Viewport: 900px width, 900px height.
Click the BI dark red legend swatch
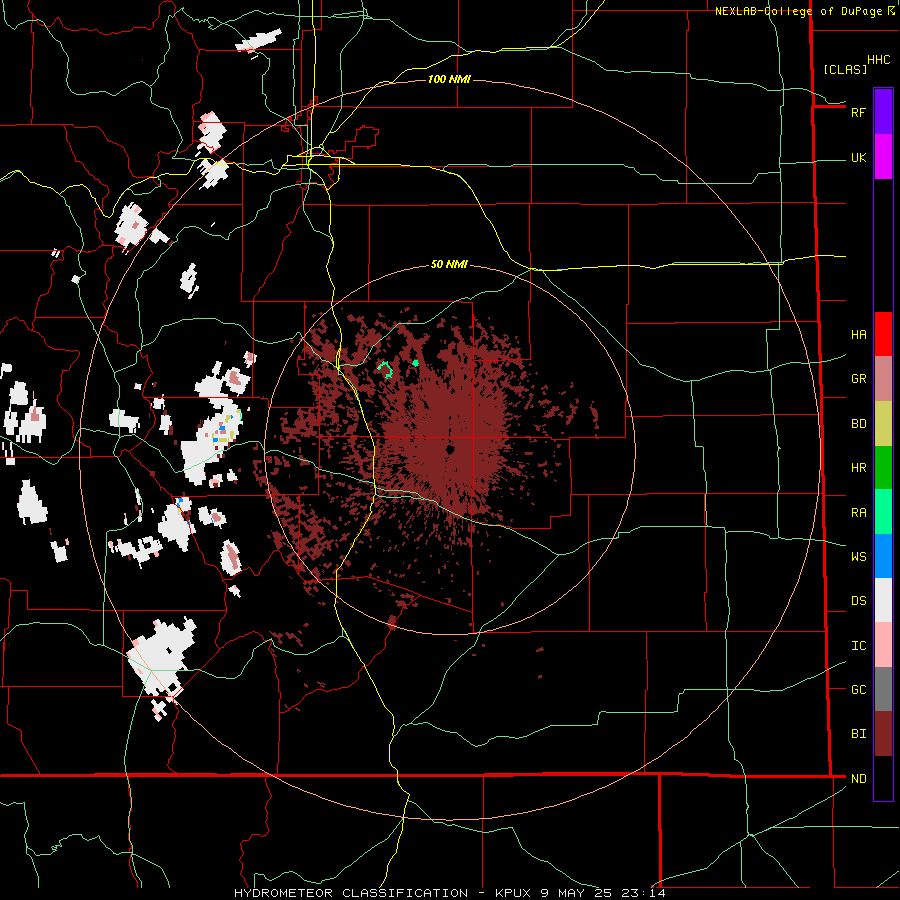[x=883, y=734]
